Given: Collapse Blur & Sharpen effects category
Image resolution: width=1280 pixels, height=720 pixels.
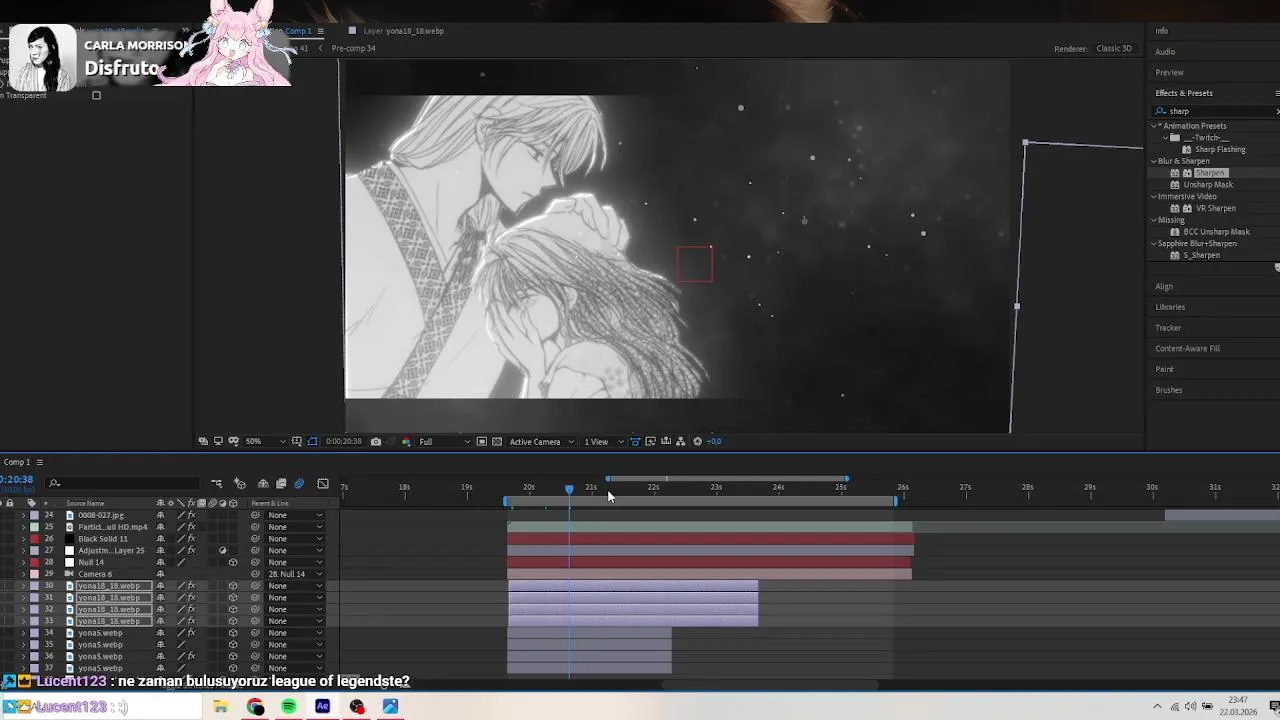Looking at the screenshot, I should point(1155,161).
